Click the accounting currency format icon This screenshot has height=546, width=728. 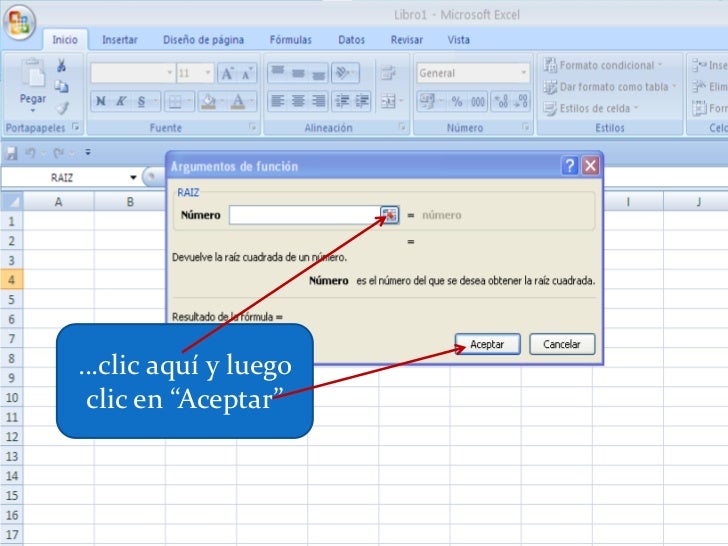428,101
